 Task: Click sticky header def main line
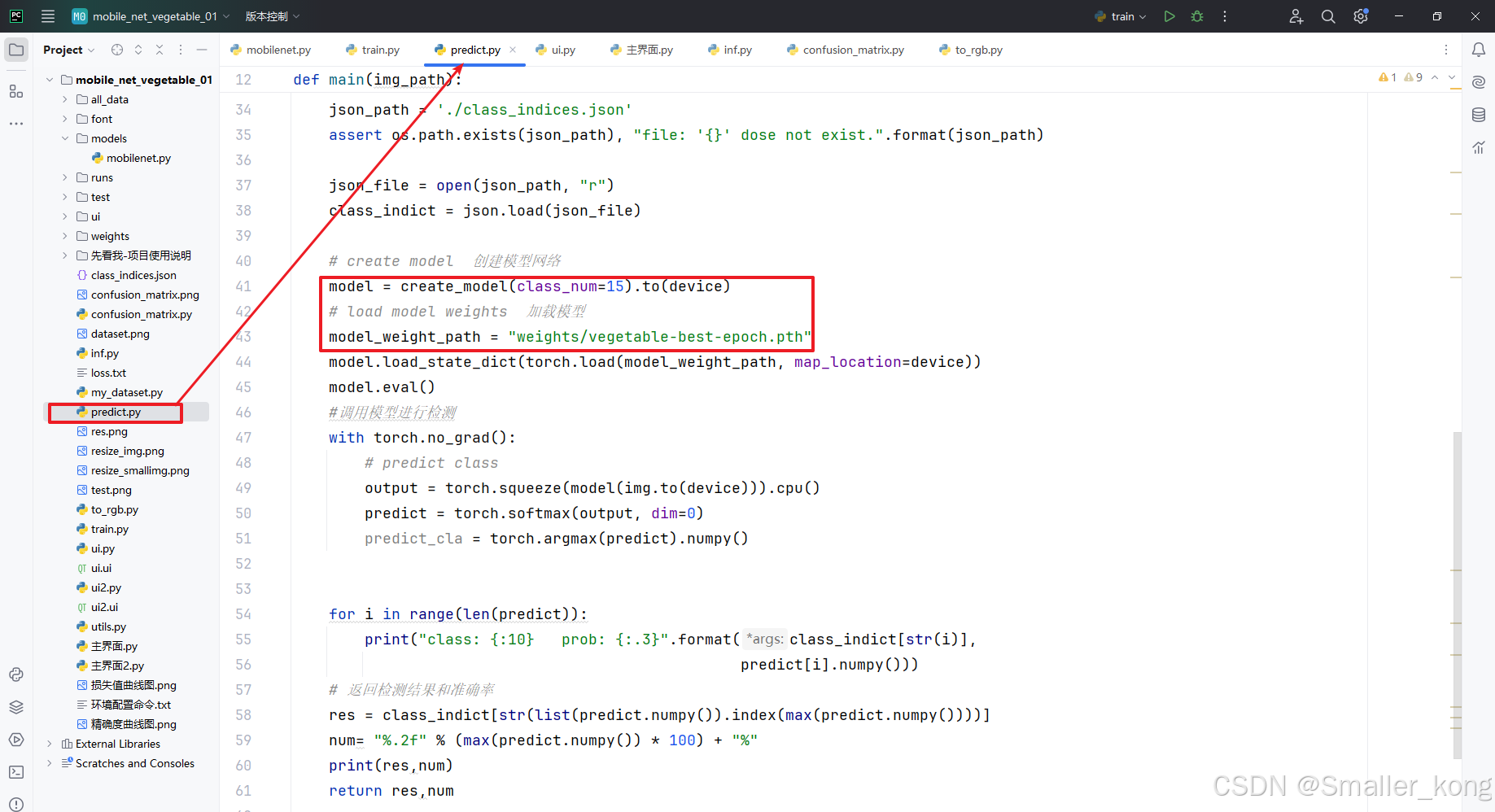coord(378,80)
